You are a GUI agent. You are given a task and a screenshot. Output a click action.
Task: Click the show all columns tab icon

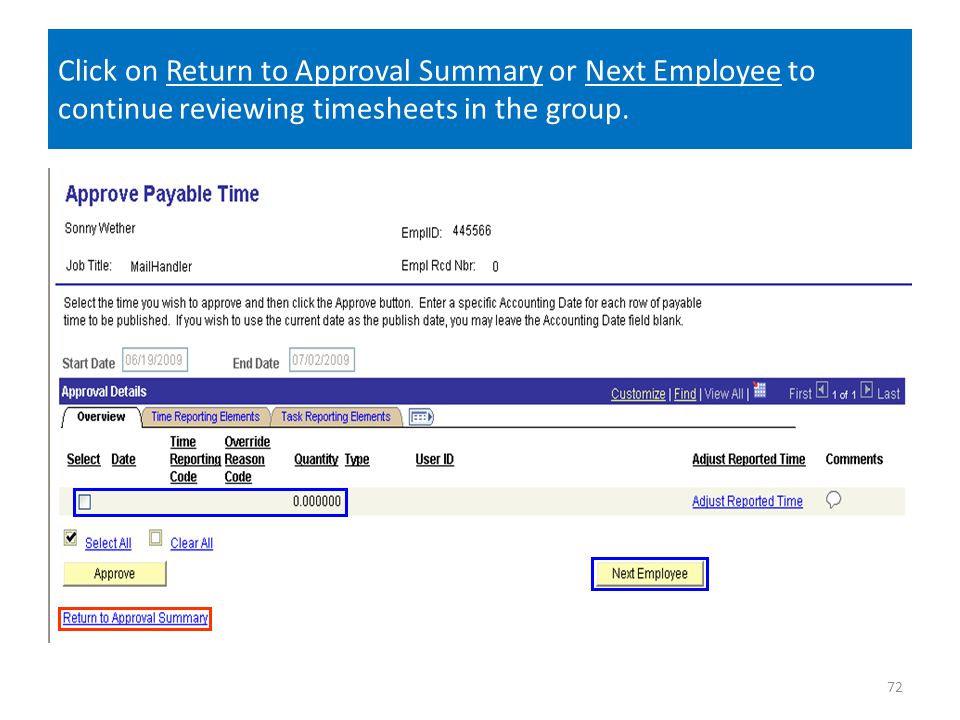[421, 417]
